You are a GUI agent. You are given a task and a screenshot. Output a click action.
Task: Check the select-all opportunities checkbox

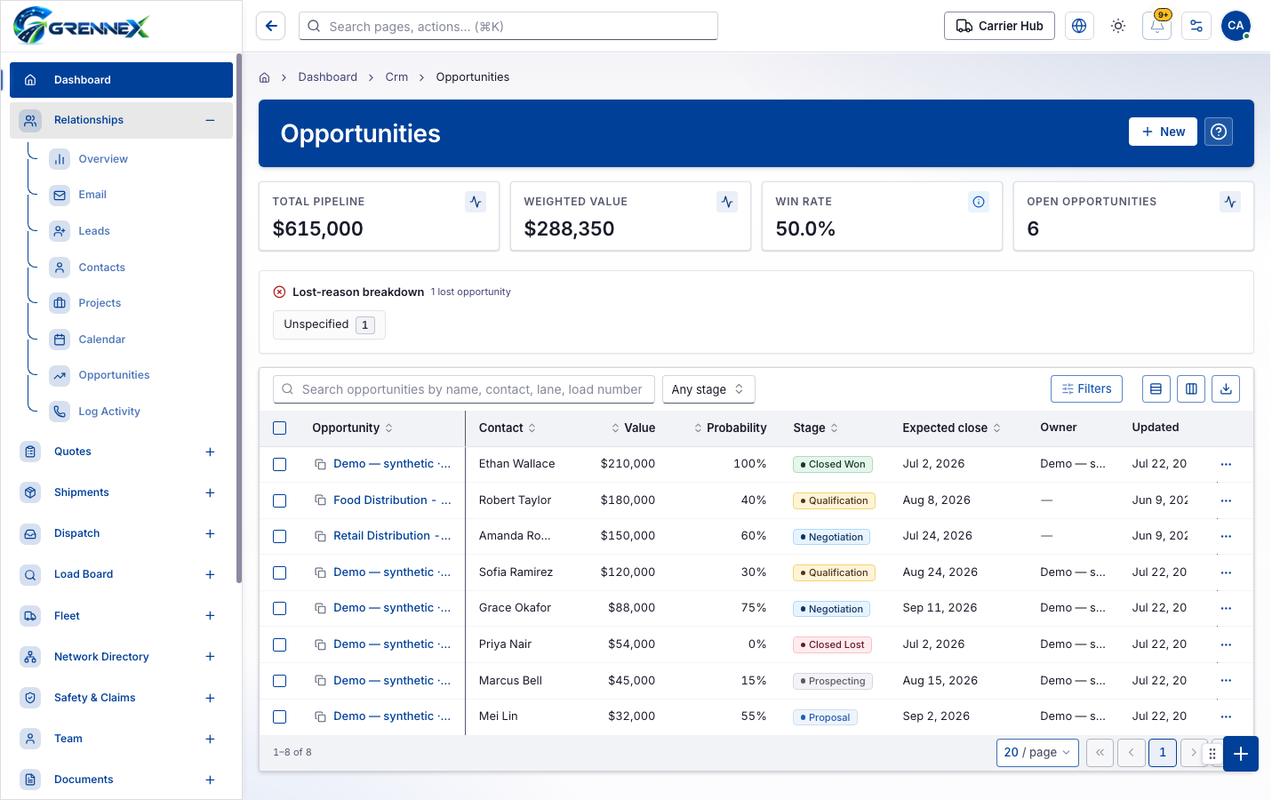pyautogui.click(x=280, y=428)
